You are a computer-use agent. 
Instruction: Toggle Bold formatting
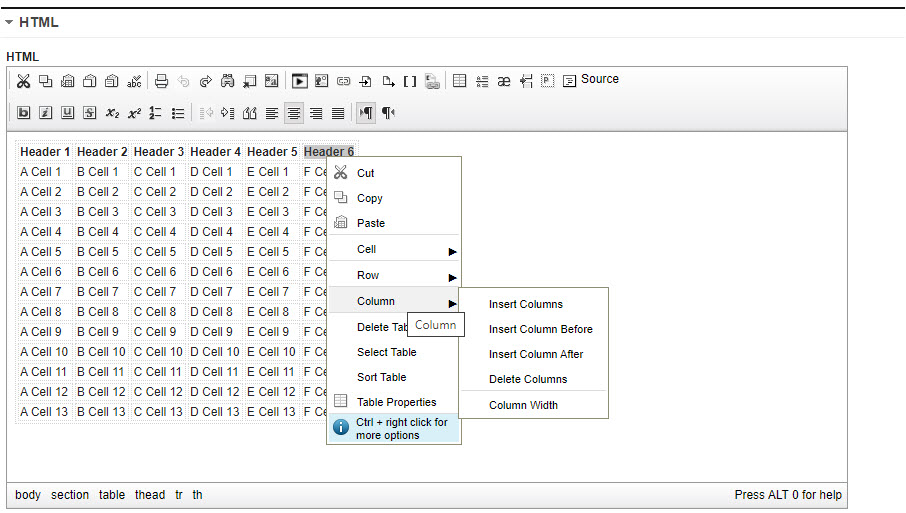point(24,113)
